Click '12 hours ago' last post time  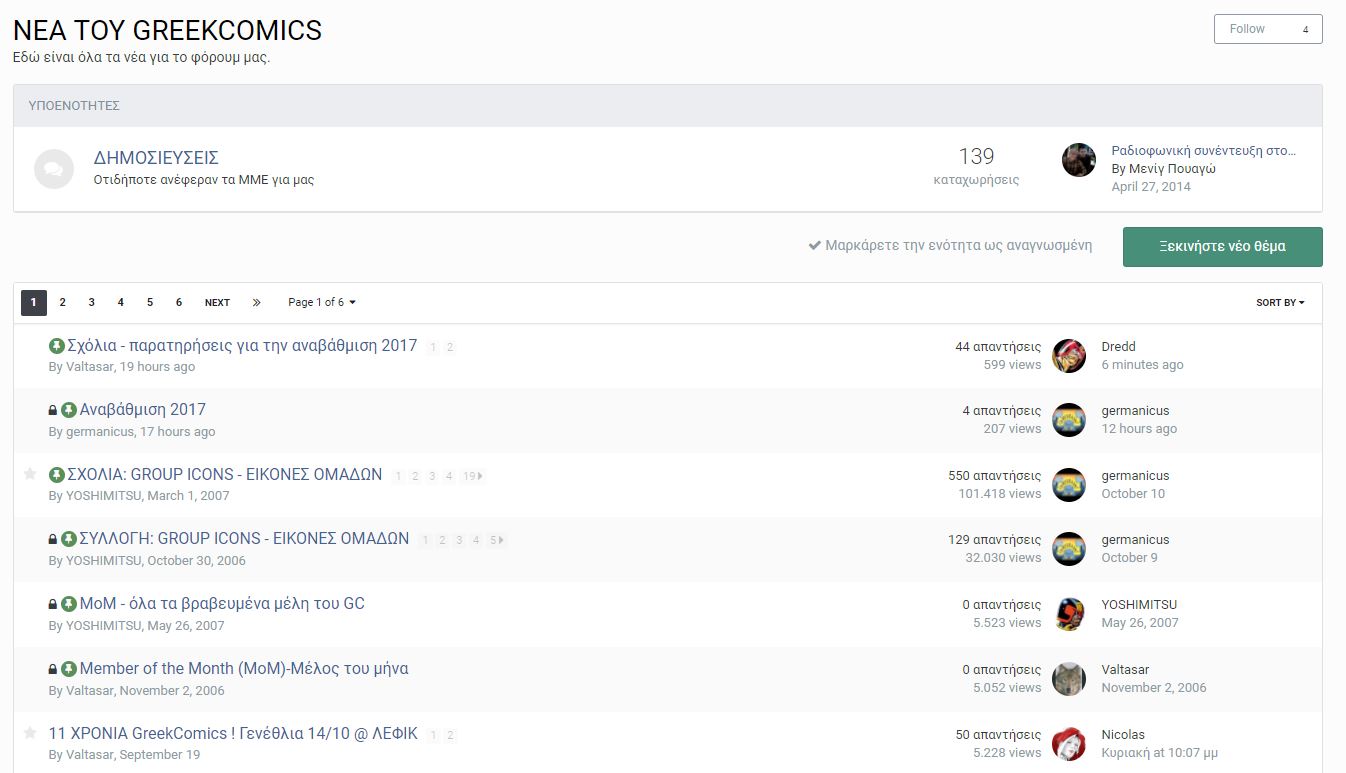point(1139,429)
